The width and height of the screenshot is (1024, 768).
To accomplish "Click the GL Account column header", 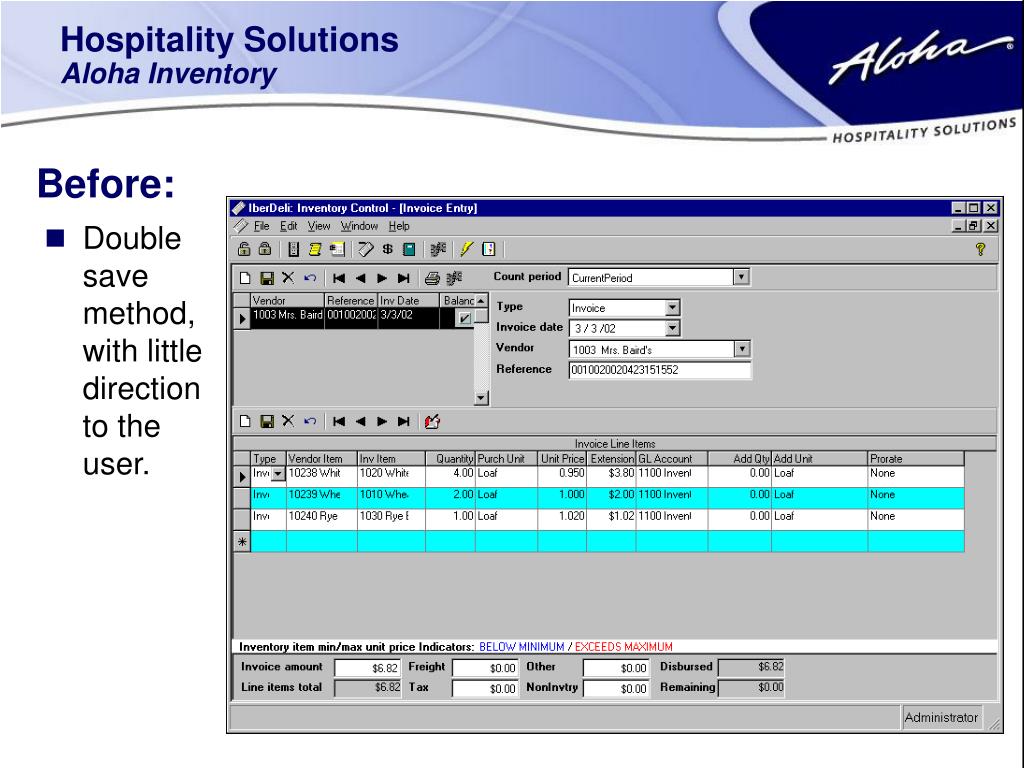I will pos(672,458).
